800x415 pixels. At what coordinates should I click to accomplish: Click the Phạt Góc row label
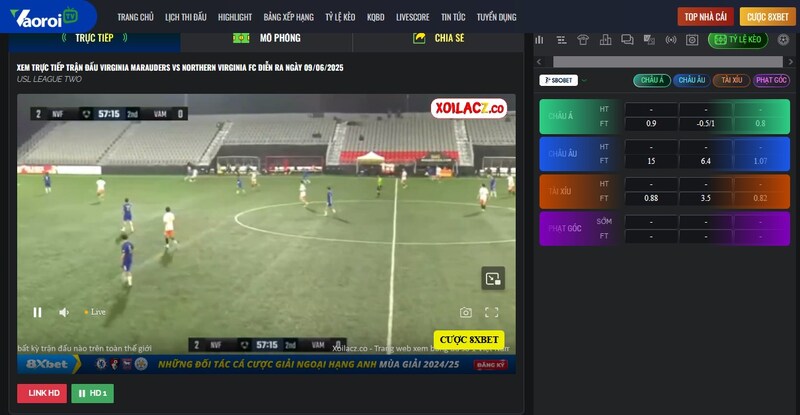[565, 229]
